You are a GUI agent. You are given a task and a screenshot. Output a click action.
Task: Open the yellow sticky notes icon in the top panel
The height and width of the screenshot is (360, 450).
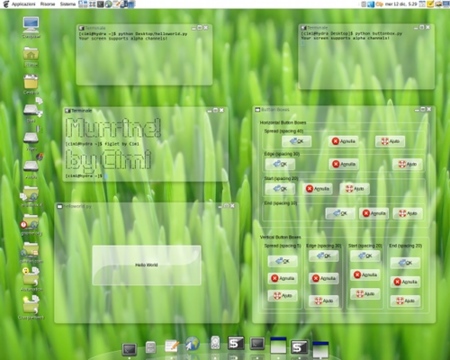(430, 4)
